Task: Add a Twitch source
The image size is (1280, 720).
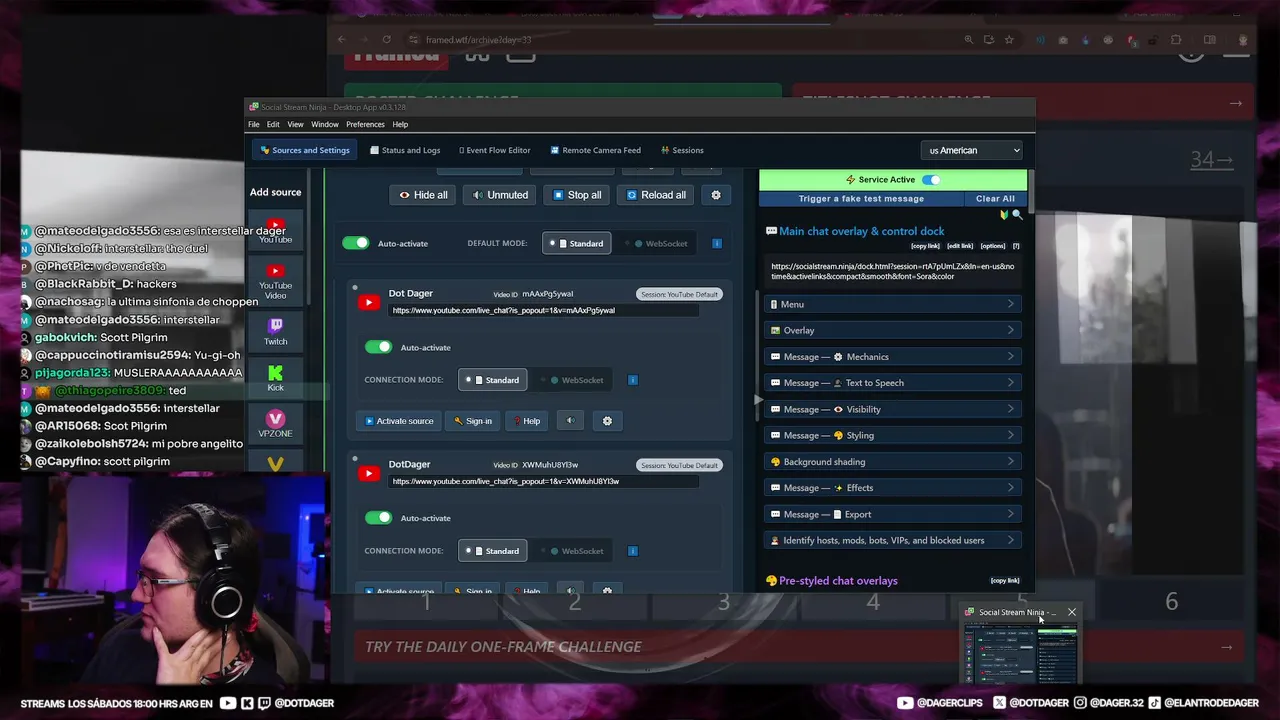Action: 275,332
